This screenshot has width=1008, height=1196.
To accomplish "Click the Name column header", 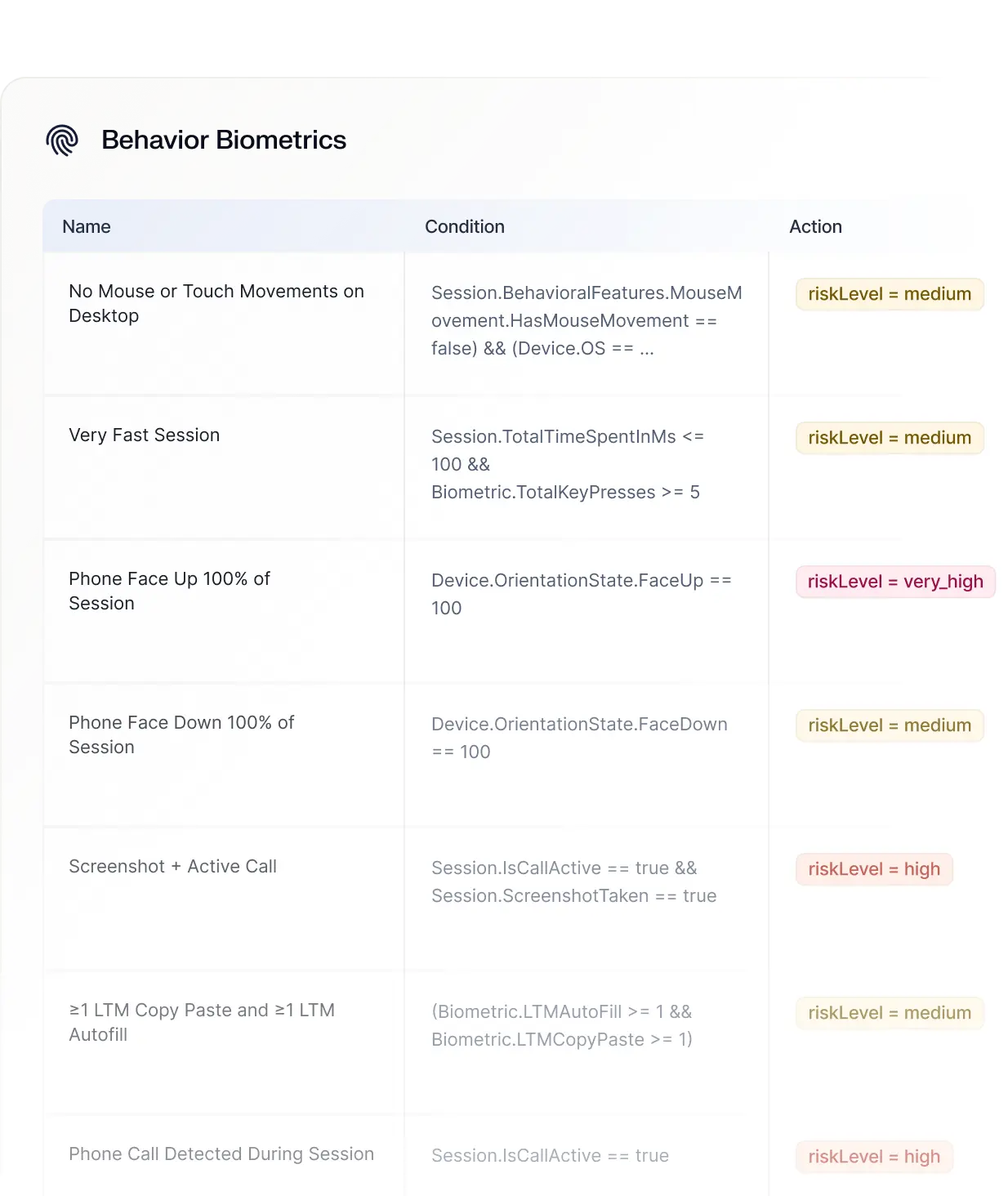I will point(87,226).
